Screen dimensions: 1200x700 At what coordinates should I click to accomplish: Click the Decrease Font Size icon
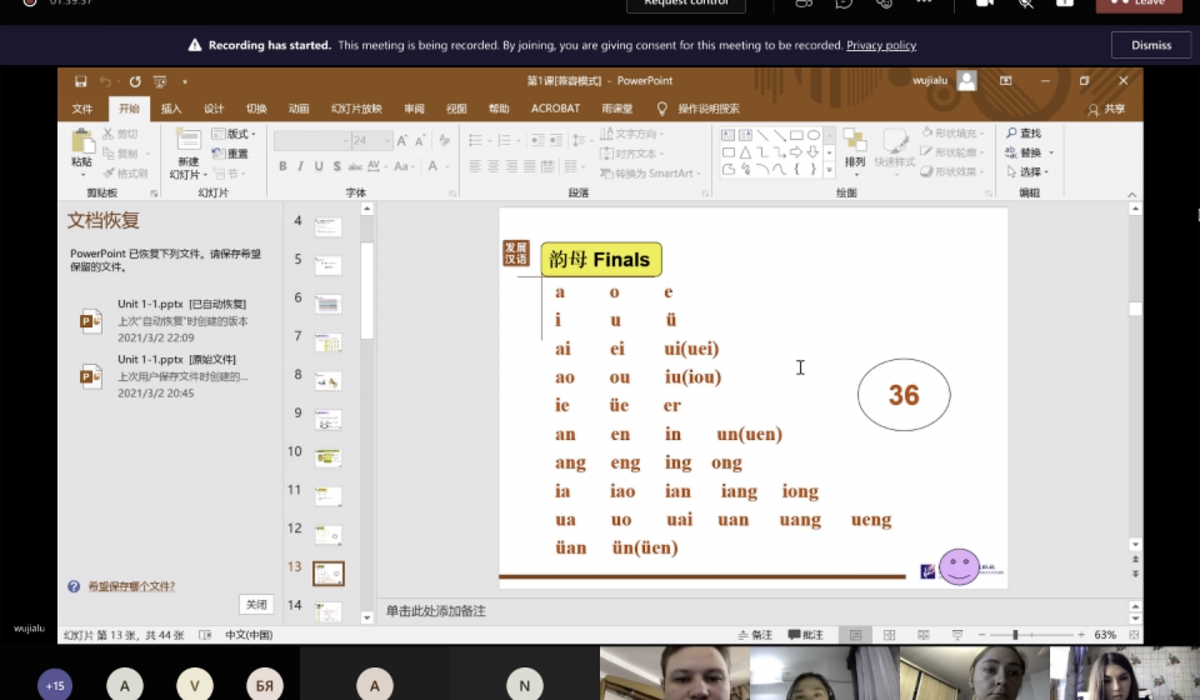(420, 141)
